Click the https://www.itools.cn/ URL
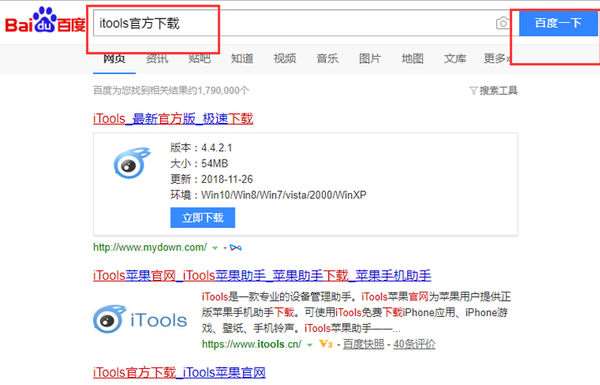Viewport: 600px width, 385px height. pyautogui.click(x=251, y=344)
